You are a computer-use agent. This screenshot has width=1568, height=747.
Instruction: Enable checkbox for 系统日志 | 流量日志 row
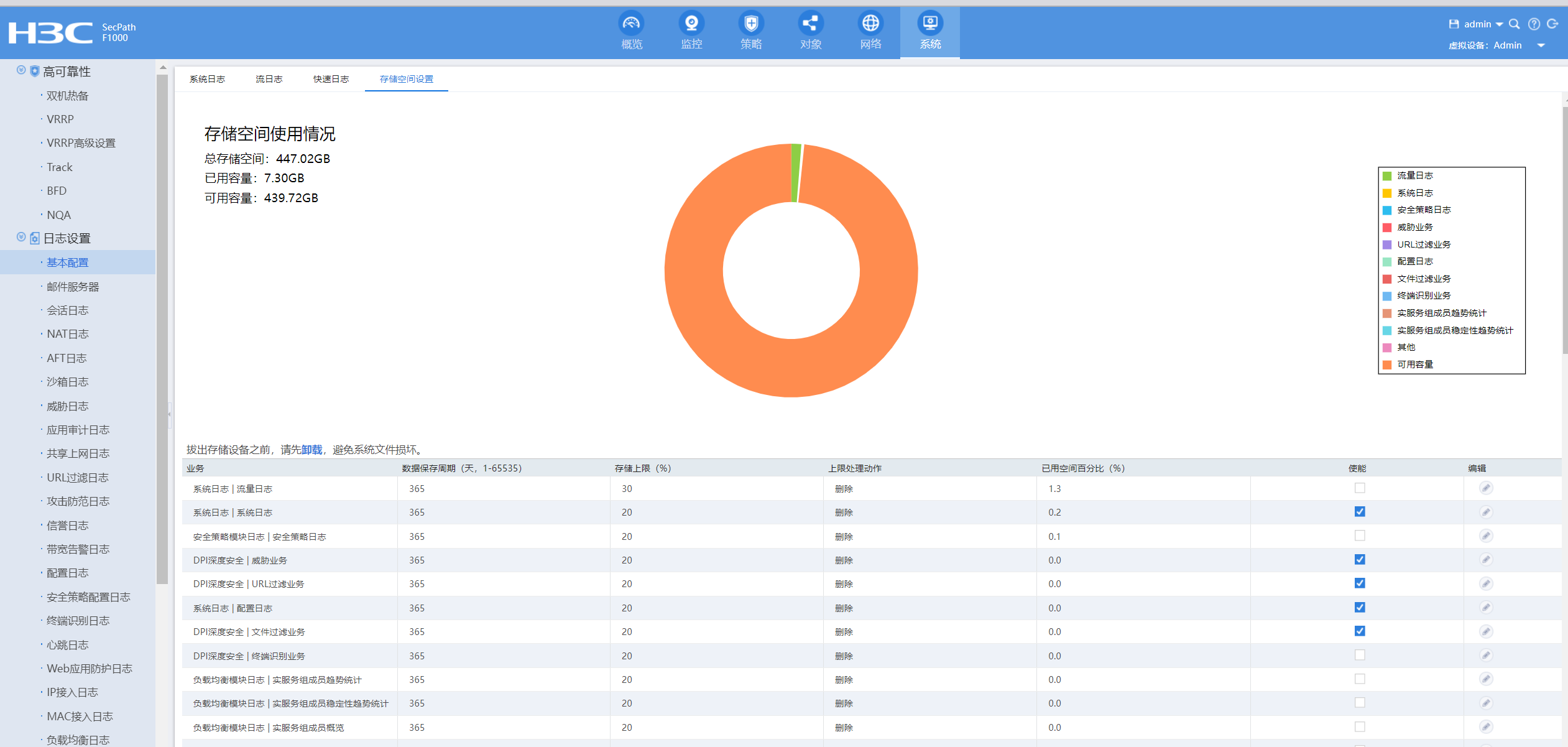(1360, 488)
